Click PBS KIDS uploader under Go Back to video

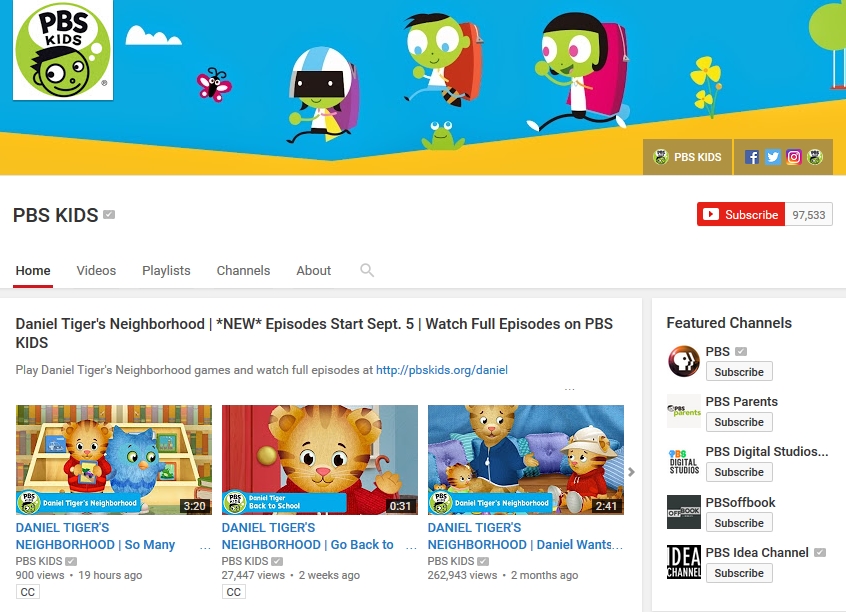click(x=245, y=561)
